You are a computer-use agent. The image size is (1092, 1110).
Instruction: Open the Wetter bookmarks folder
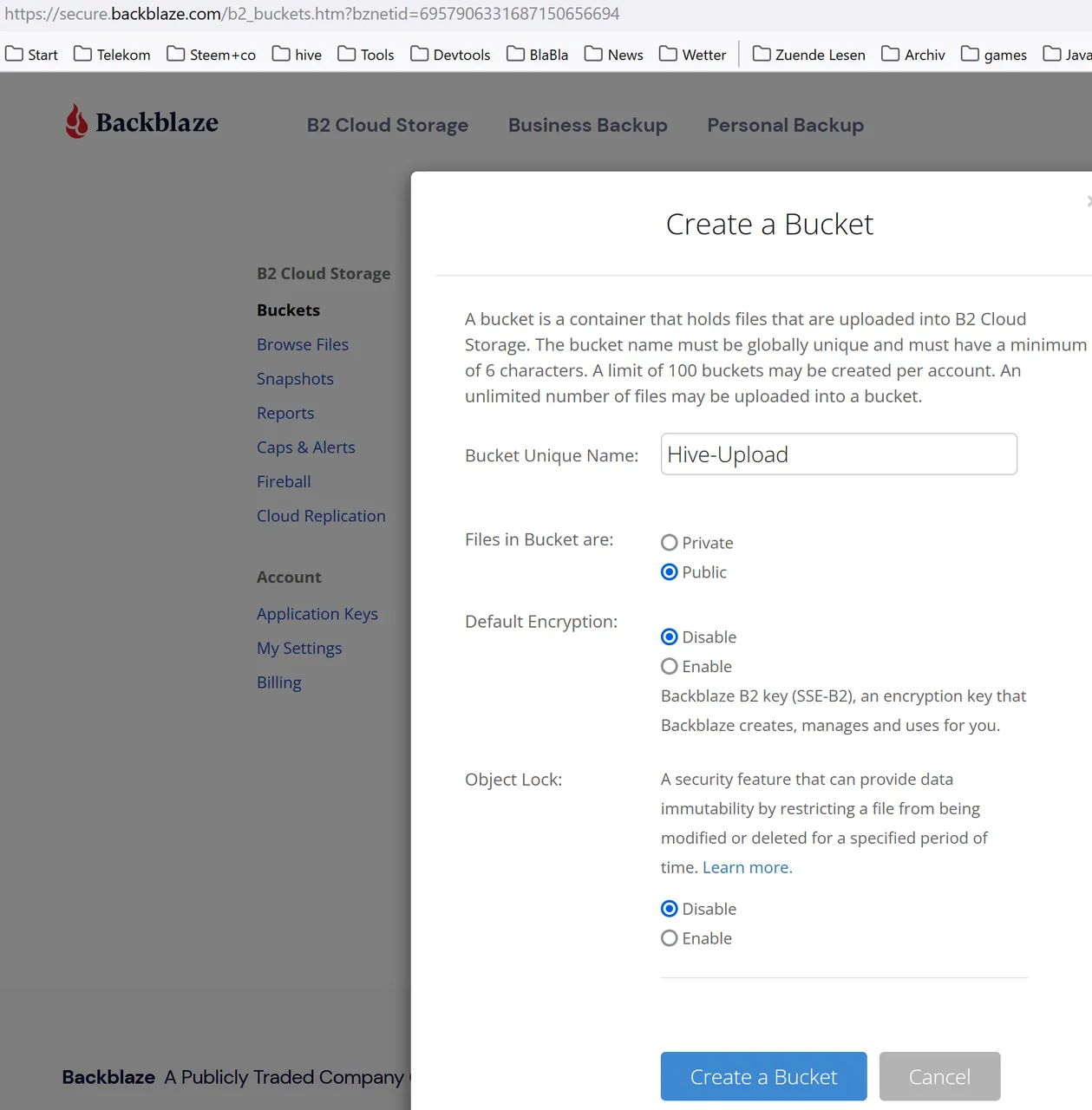tap(692, 55)
